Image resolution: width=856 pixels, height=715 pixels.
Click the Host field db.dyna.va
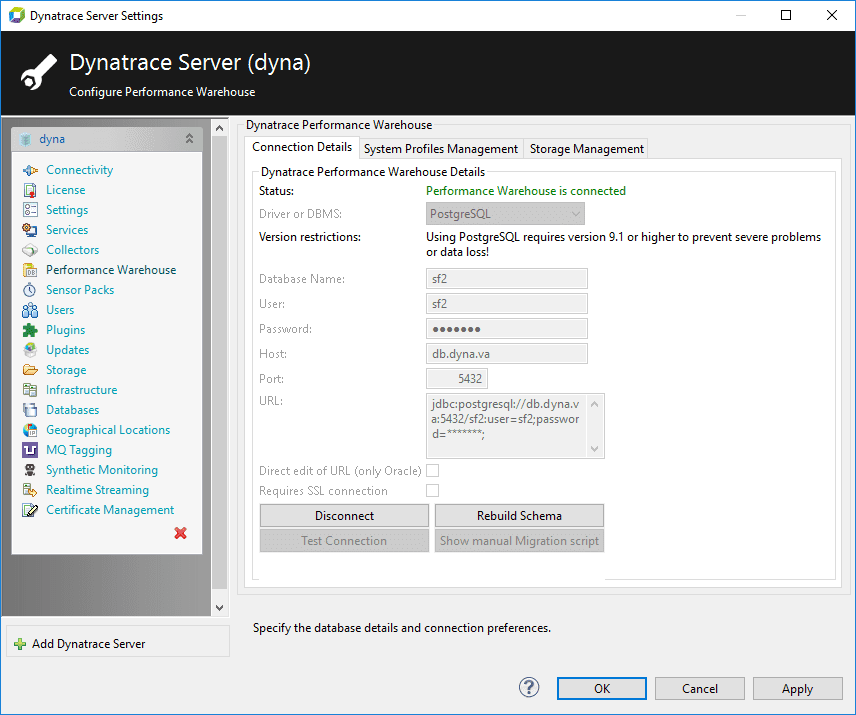click(x=507, y=354)
